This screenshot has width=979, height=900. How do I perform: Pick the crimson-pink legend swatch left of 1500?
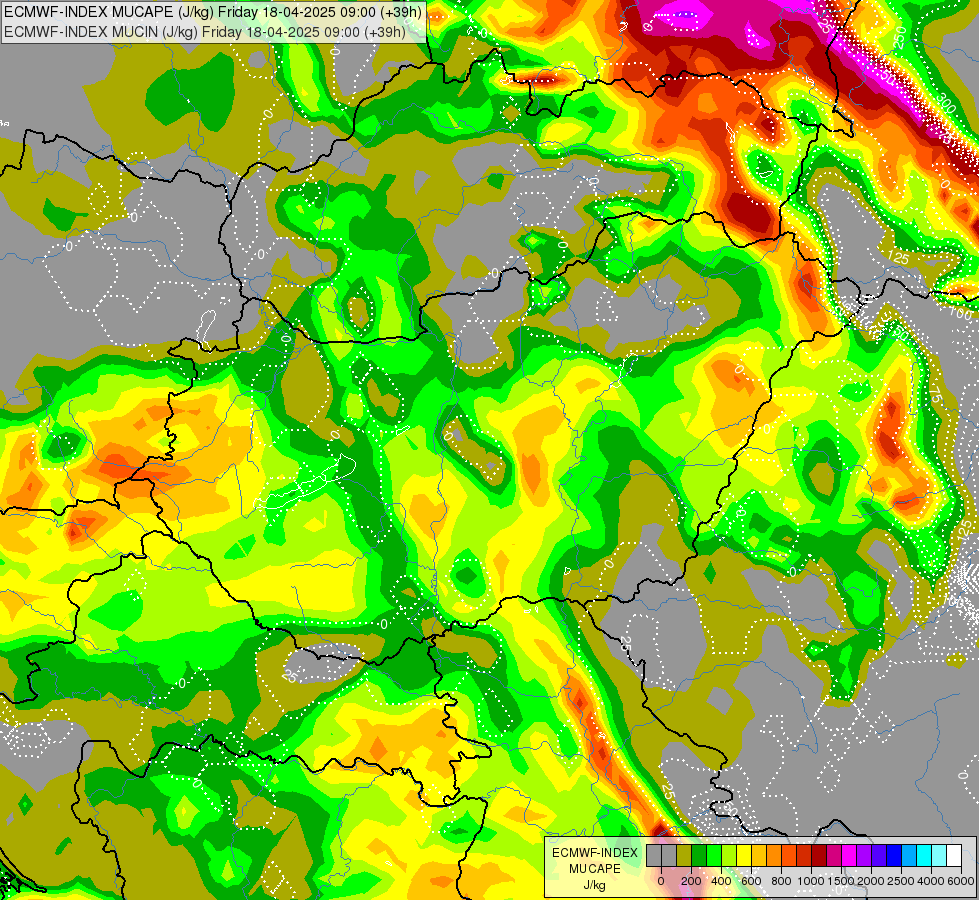tap(834, 856)
